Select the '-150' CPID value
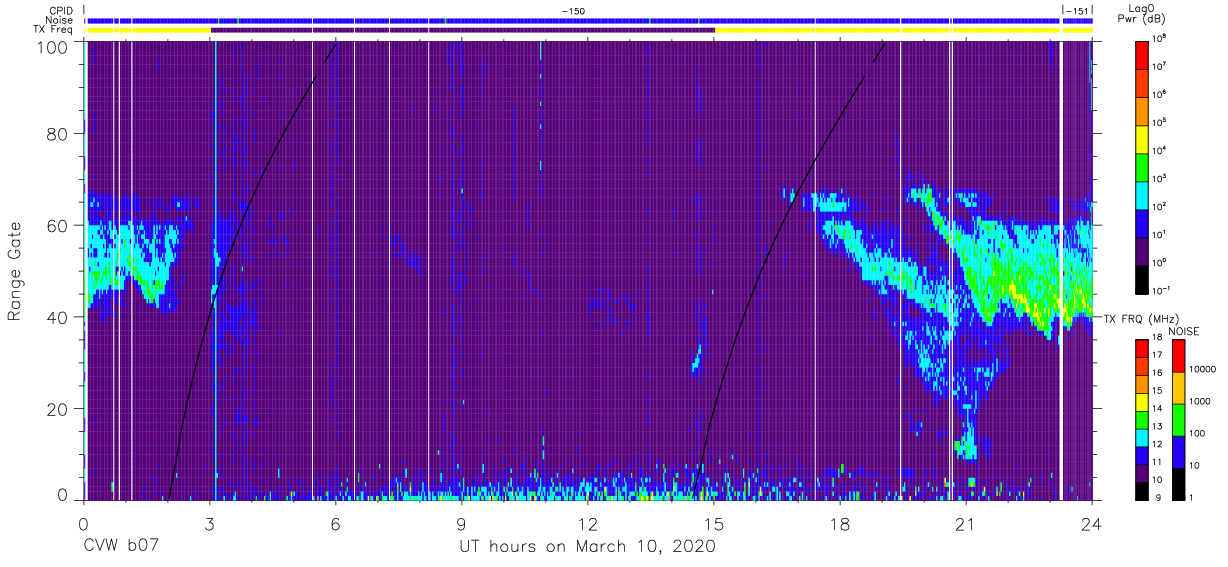This screenshot has height=567, width=1228. coord(573,10)
